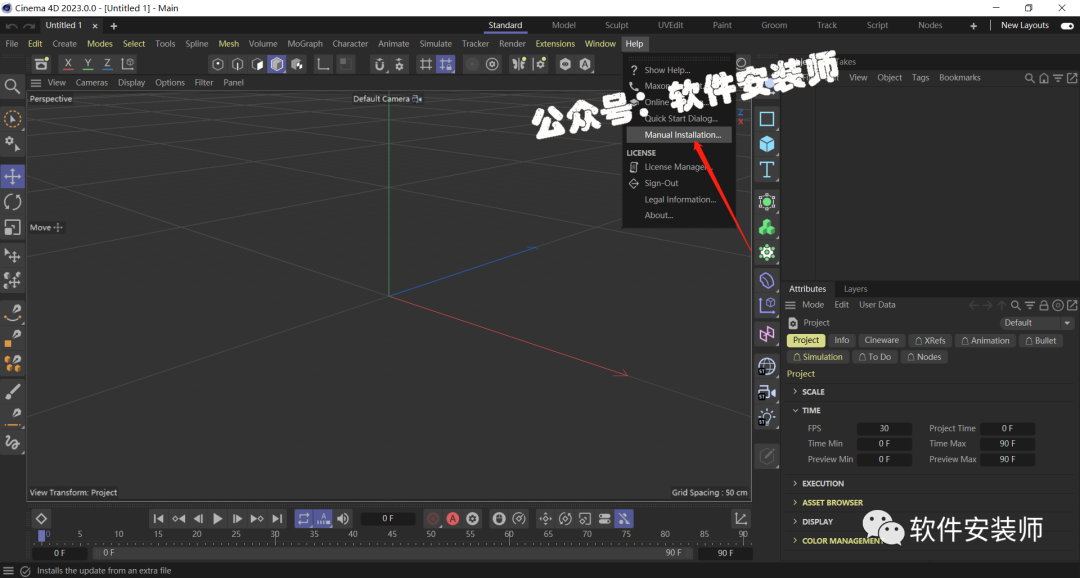Screen dimensions: 1080x578
Task: Open the viewport Display menu
Action: (132, 83)
